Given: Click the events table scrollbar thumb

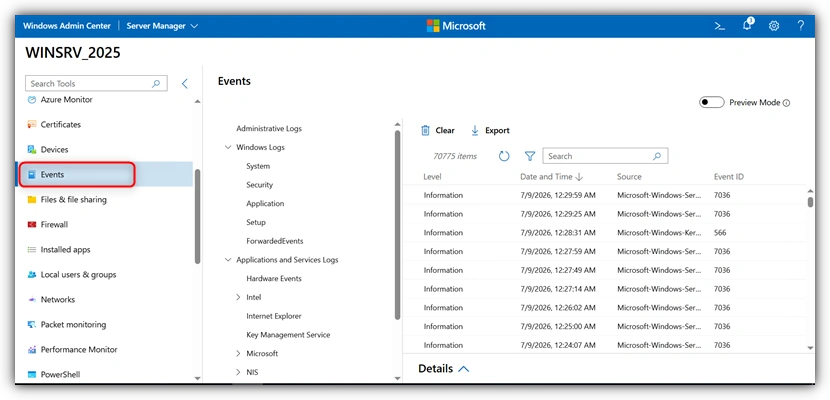Looking at the screenshot, I should (810, 202).
